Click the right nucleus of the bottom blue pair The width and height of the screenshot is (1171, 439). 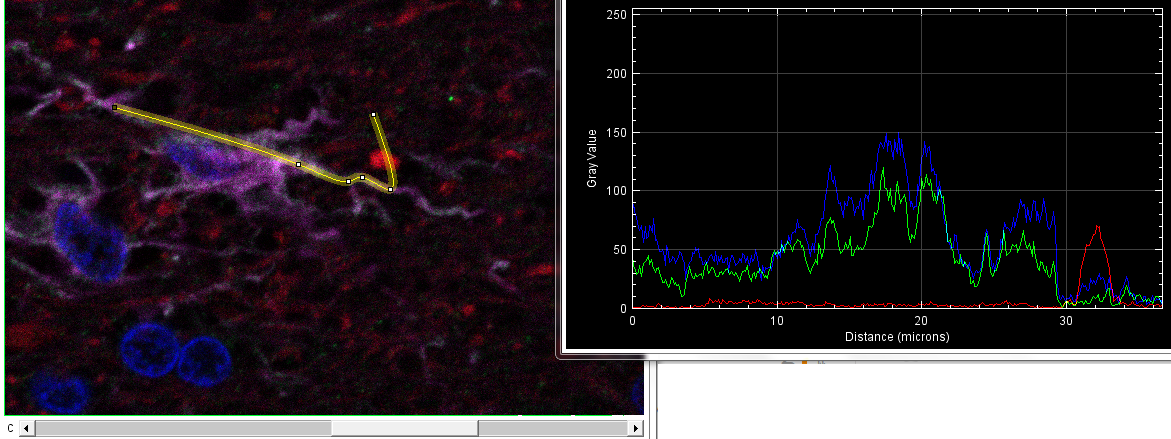(204, 360)
